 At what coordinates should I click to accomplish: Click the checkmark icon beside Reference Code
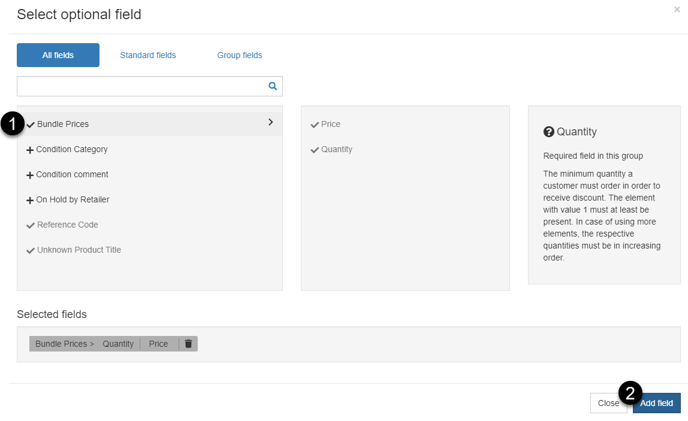click(30, 225)
